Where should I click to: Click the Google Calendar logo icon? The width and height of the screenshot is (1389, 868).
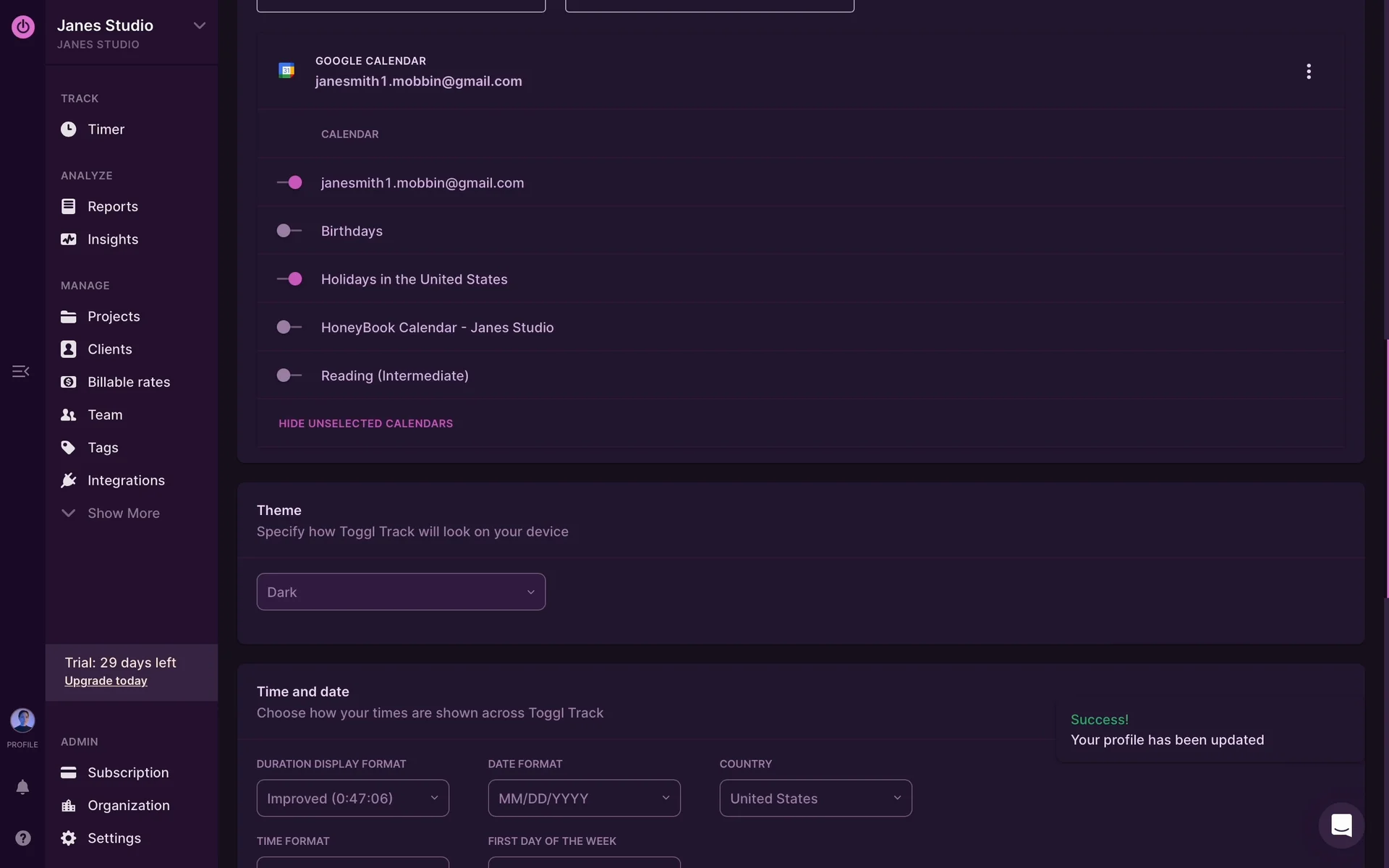point(286,70)
